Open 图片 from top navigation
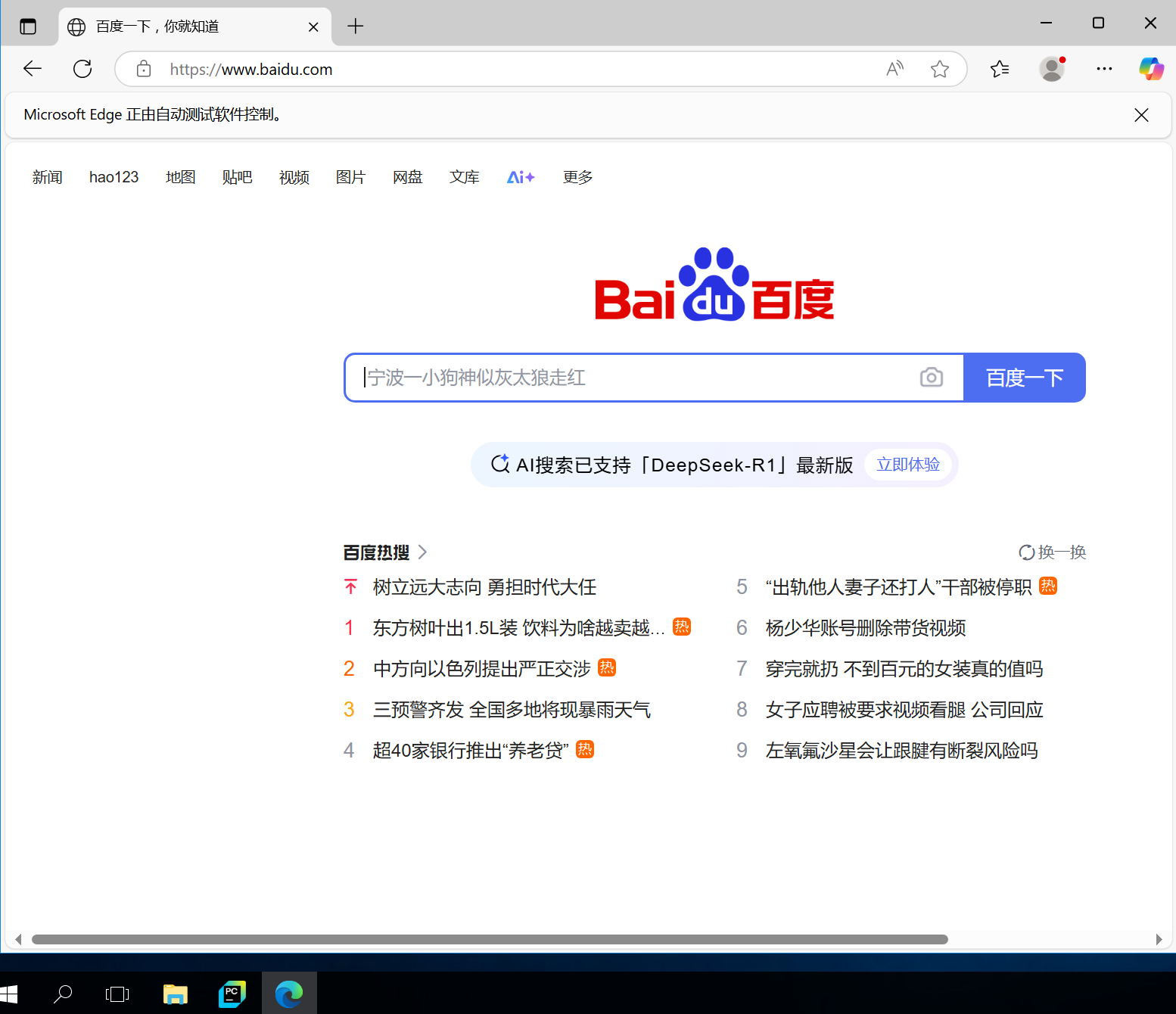 pyautogui.click(x=350, y=177)
